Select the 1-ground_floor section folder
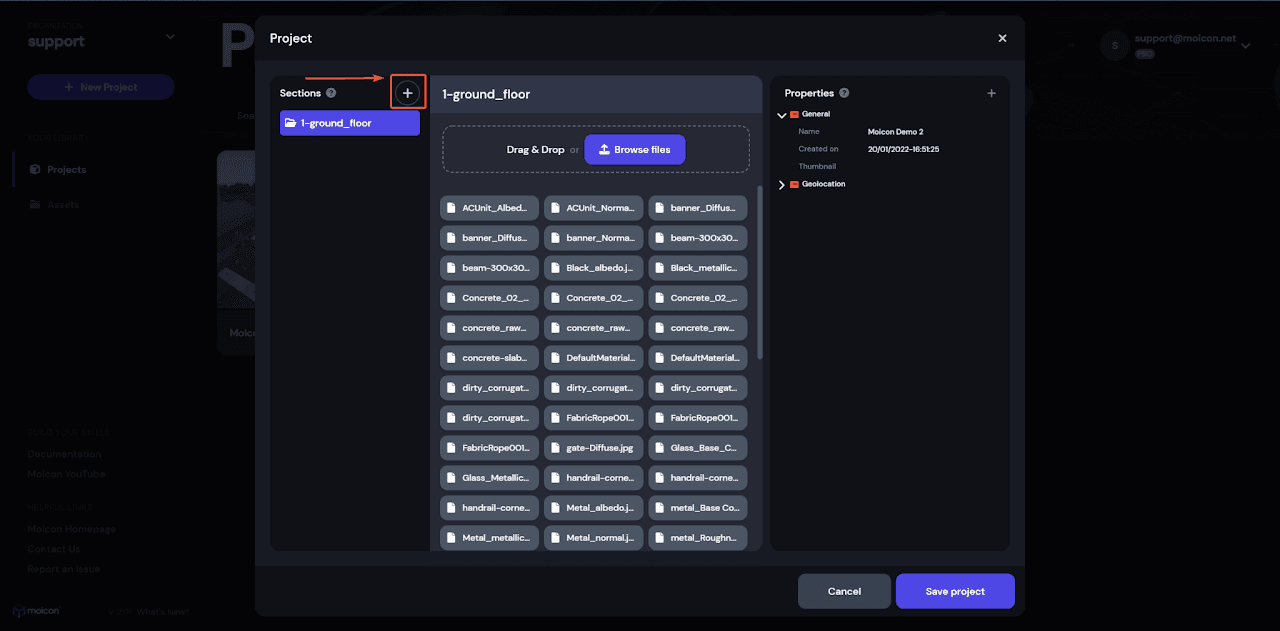The height and width of the screenshot is (631, 1280). coord(349,123)
